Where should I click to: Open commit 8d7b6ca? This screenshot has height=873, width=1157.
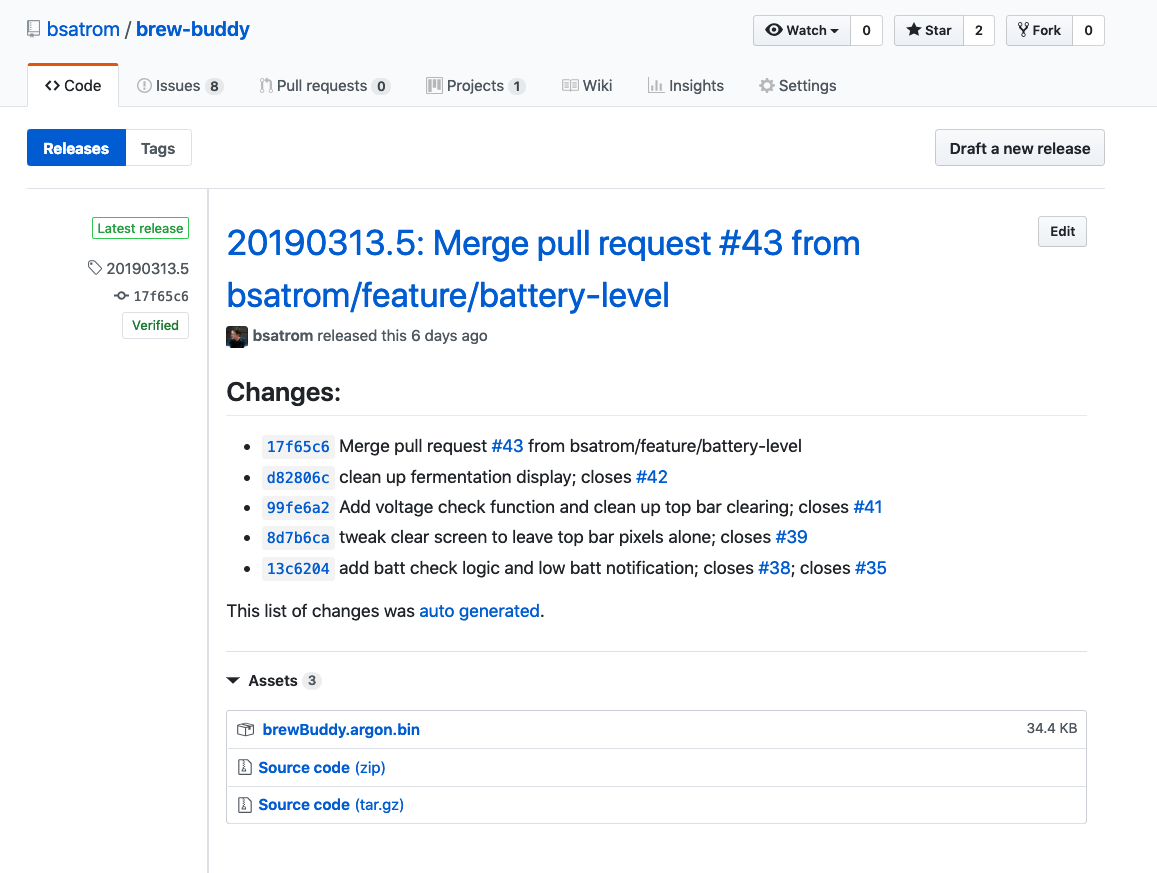(x=298, y=538)
